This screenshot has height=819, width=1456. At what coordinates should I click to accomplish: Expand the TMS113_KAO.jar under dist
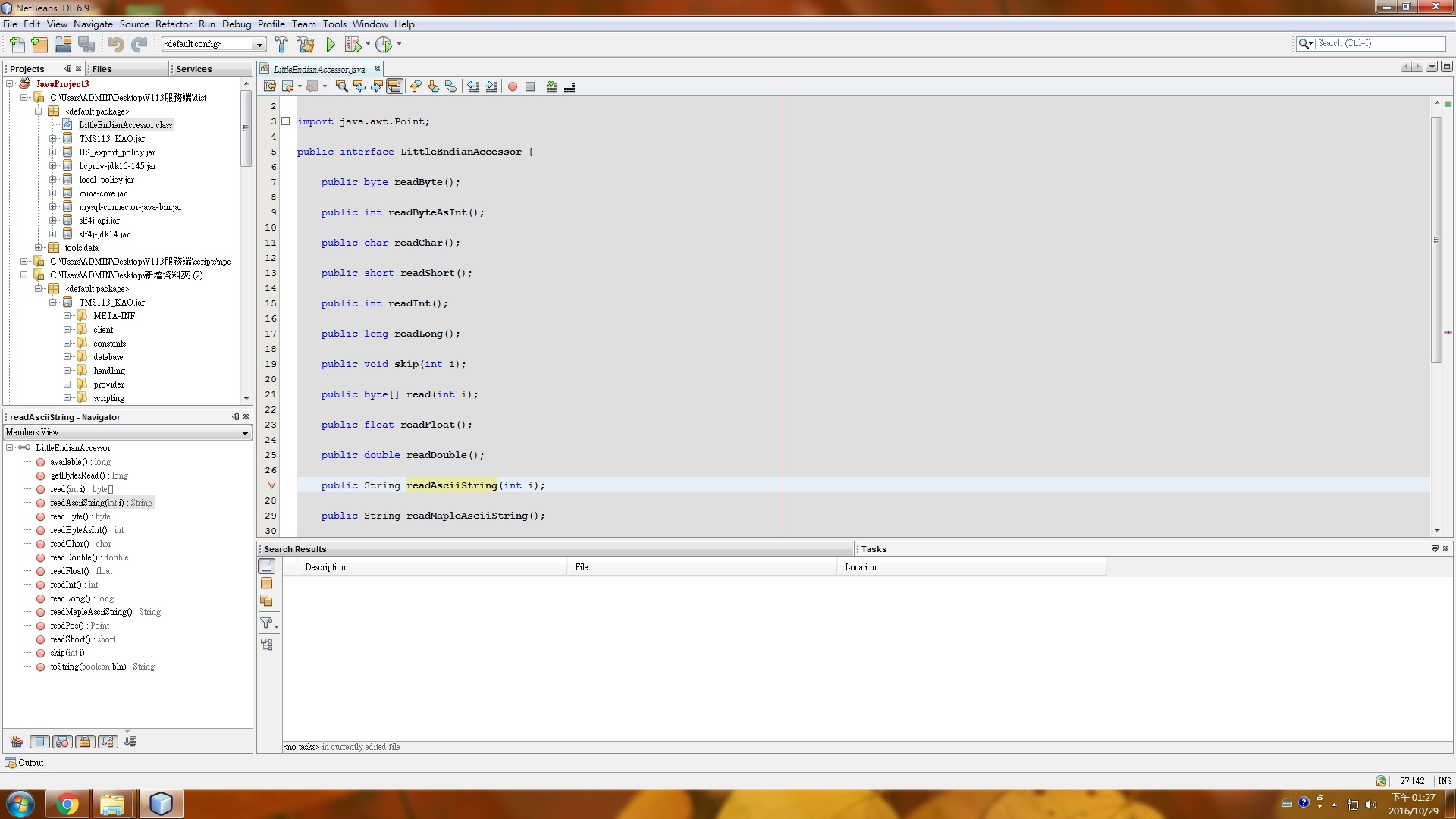53,139
